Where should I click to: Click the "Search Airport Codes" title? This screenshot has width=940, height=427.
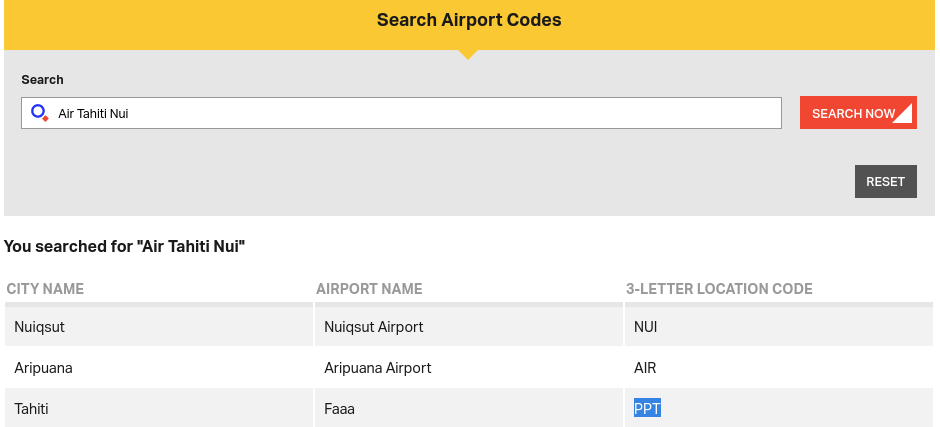click(469, 20)
